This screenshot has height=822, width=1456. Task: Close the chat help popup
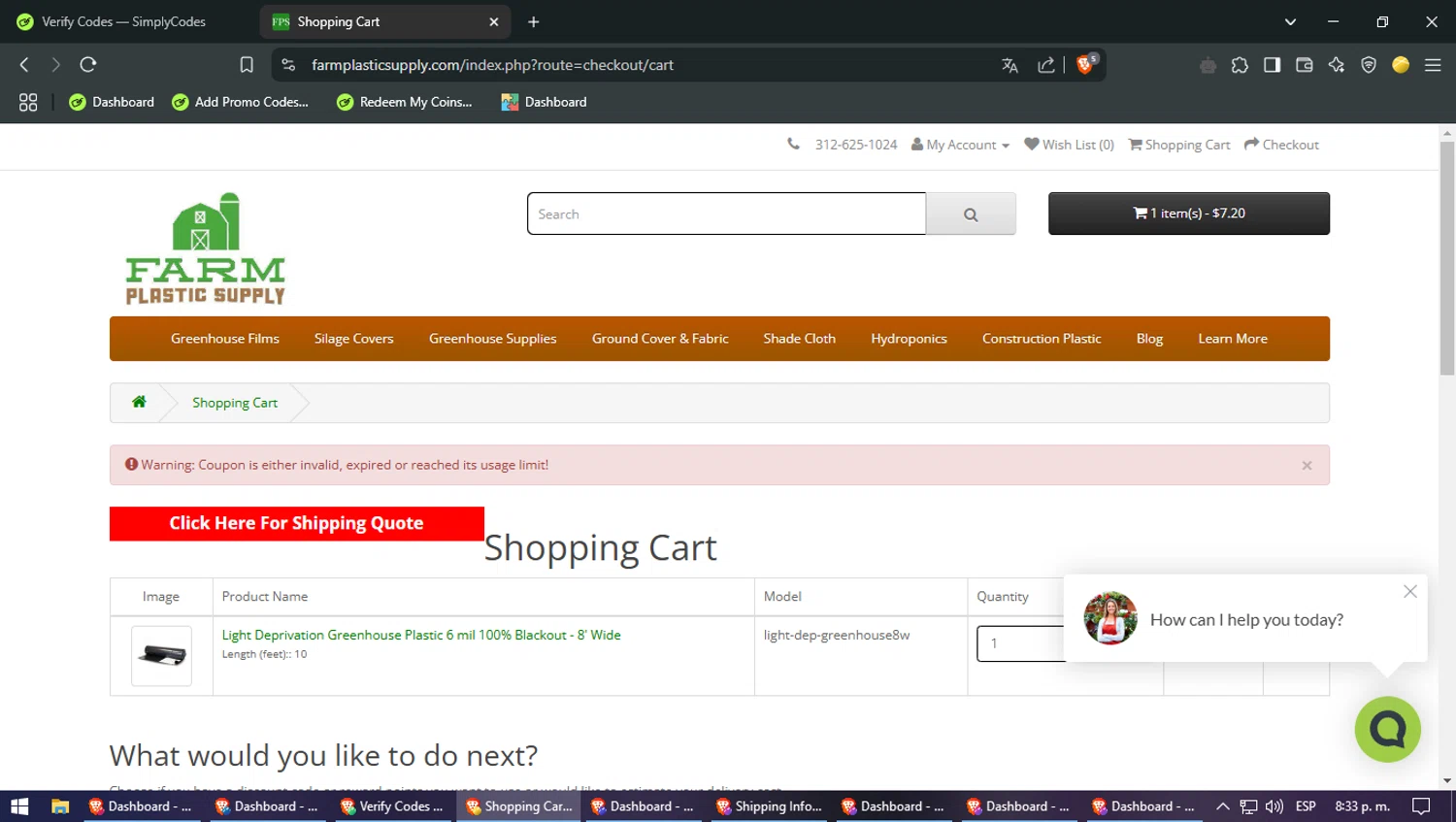1410,591
